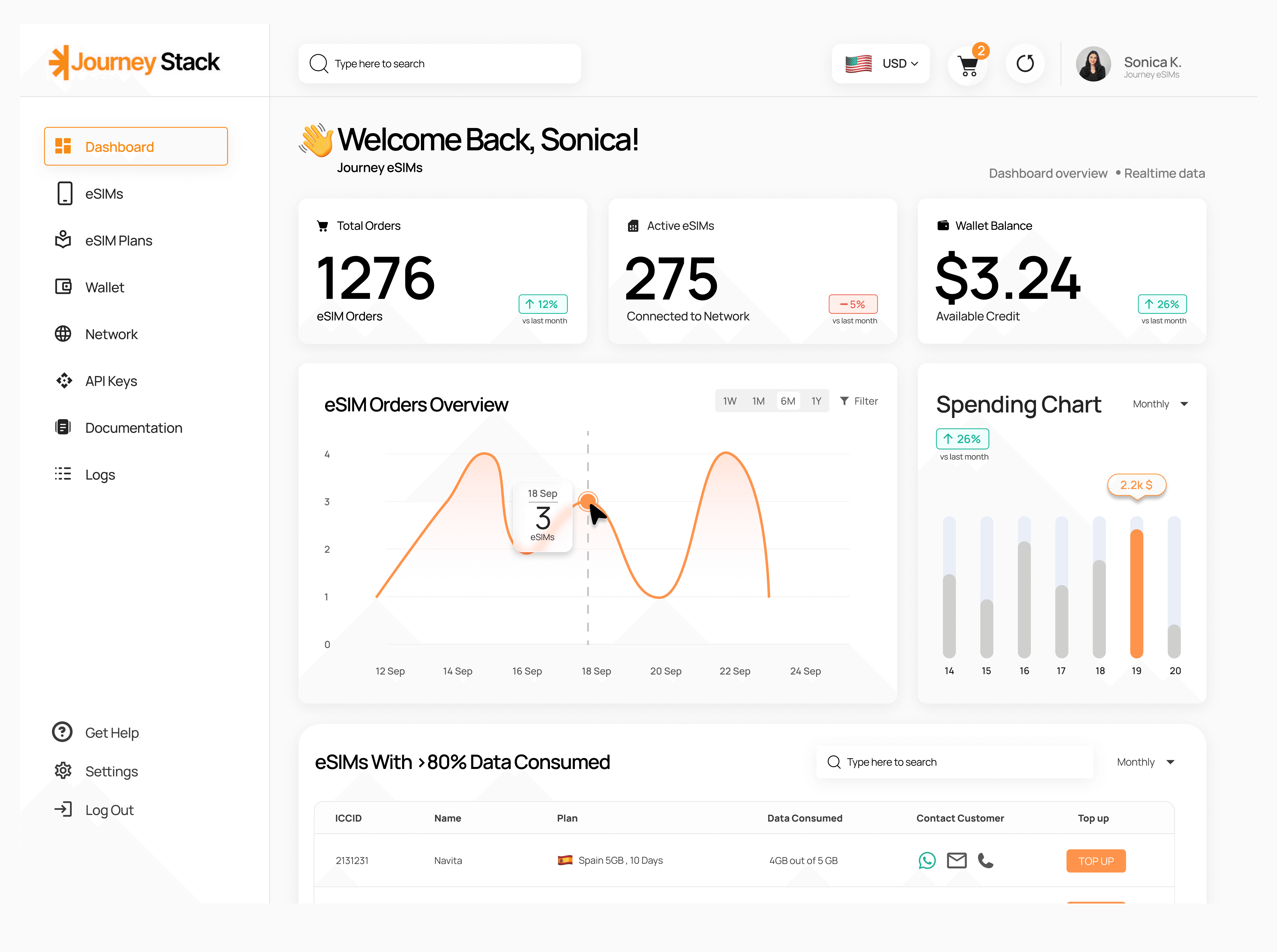1277x952 pixels.
Task: Email the customer using the envelope icon
Action: click(x=957, y=860)
